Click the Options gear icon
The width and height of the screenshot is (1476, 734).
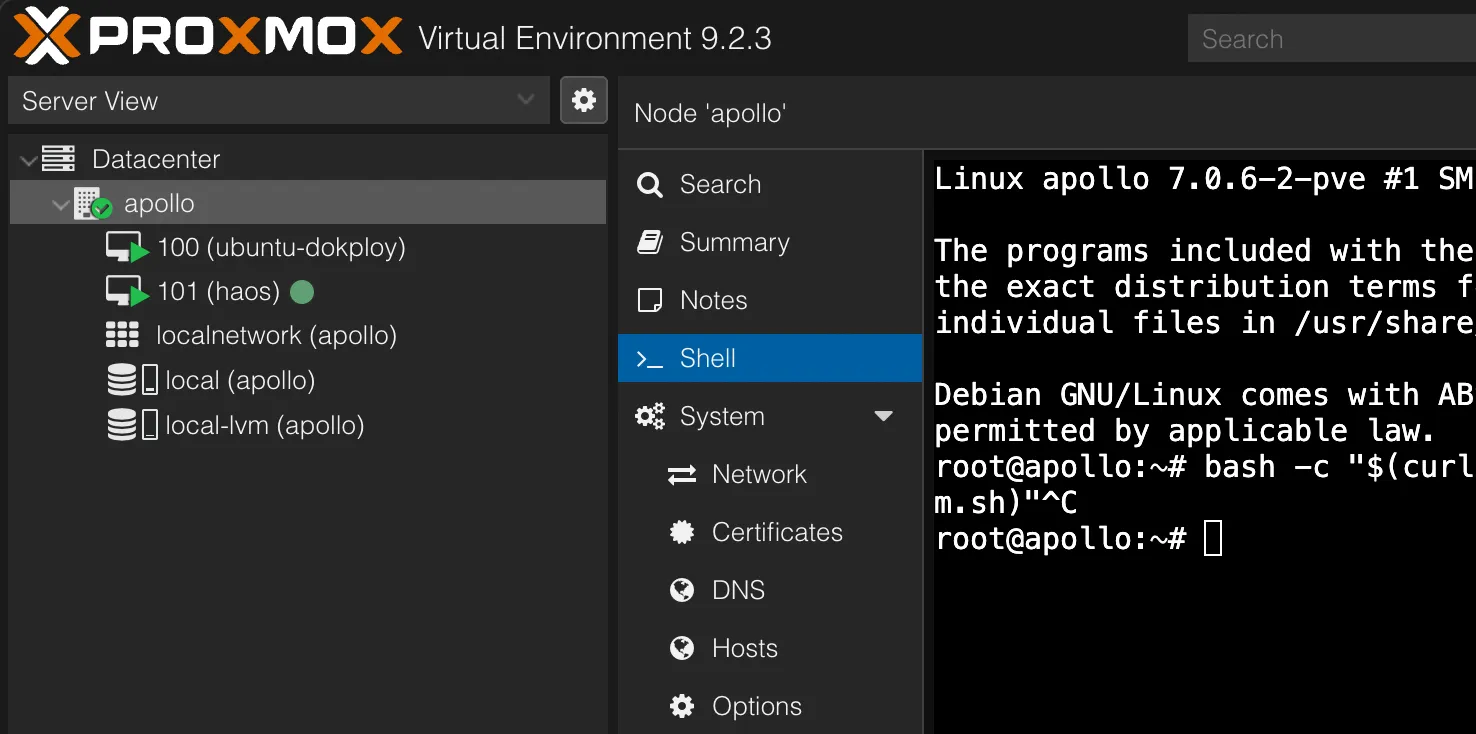[682, 706]
